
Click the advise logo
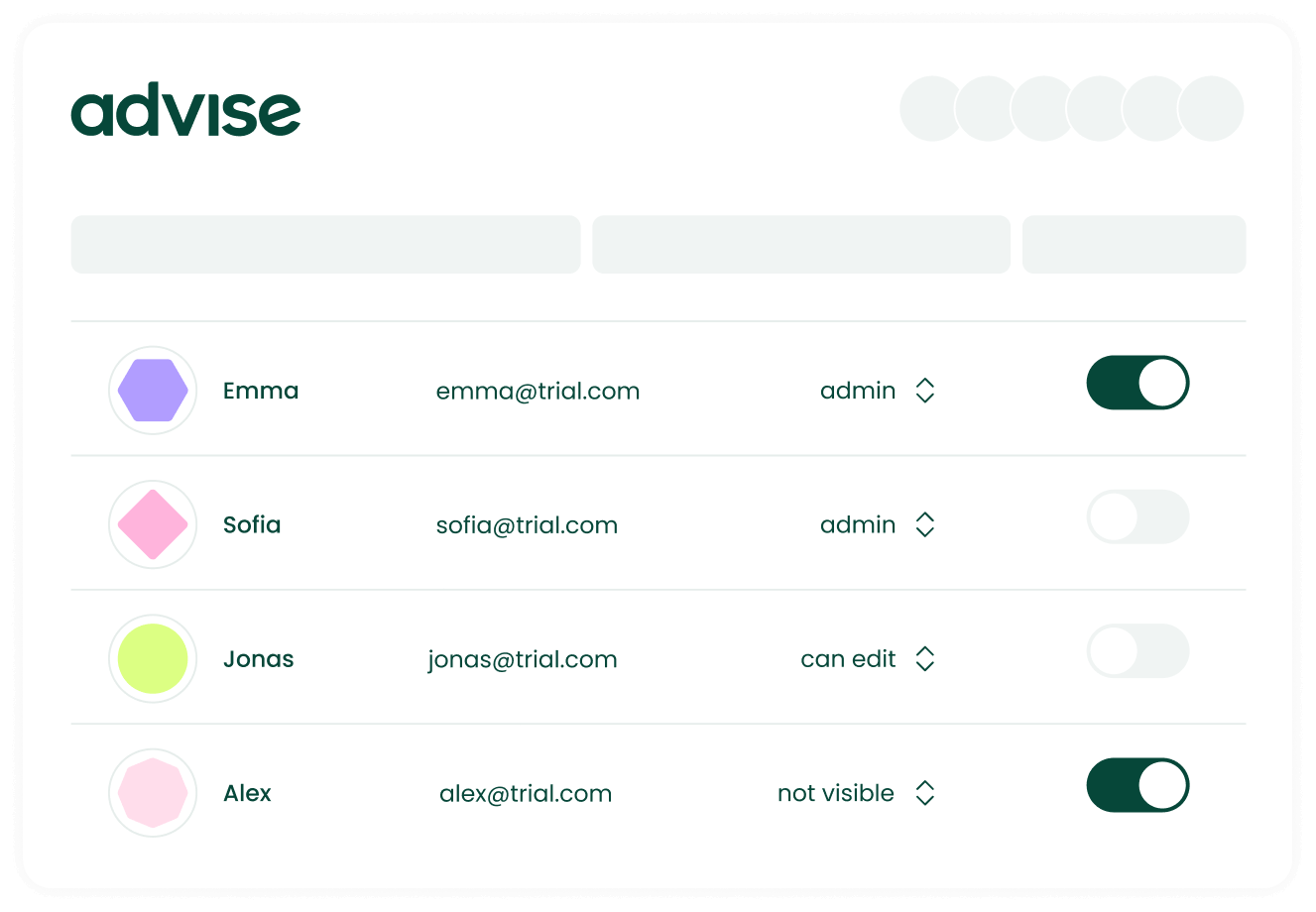tap(185, 111)
